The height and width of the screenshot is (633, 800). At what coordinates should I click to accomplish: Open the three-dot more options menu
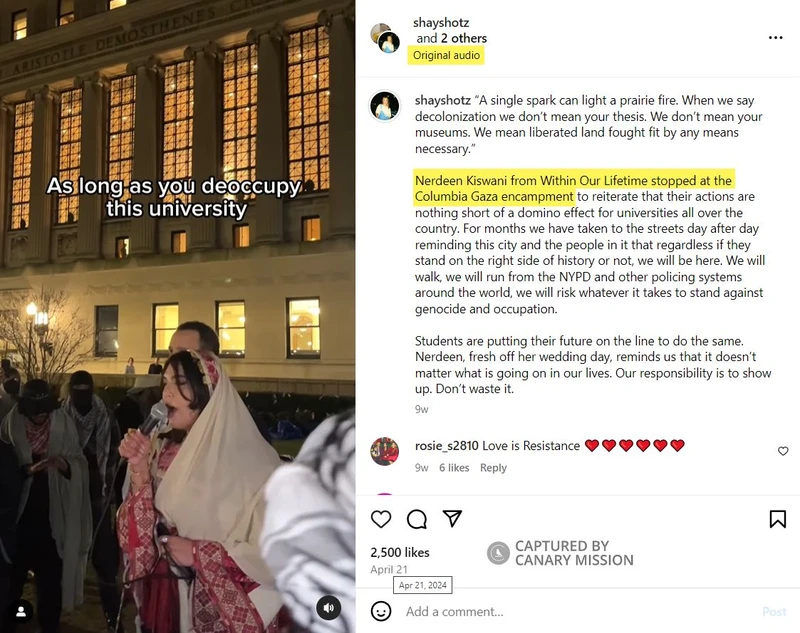point(776,37)
